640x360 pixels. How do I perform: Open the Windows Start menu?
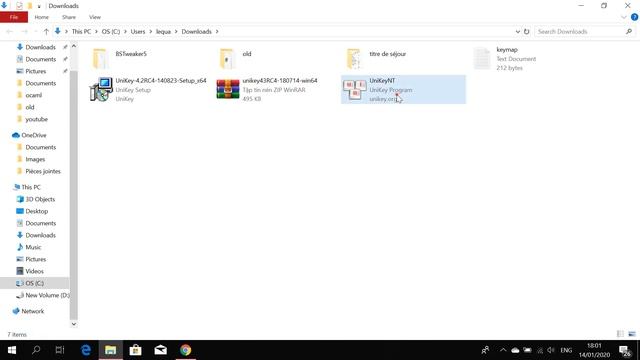(12, 350)
